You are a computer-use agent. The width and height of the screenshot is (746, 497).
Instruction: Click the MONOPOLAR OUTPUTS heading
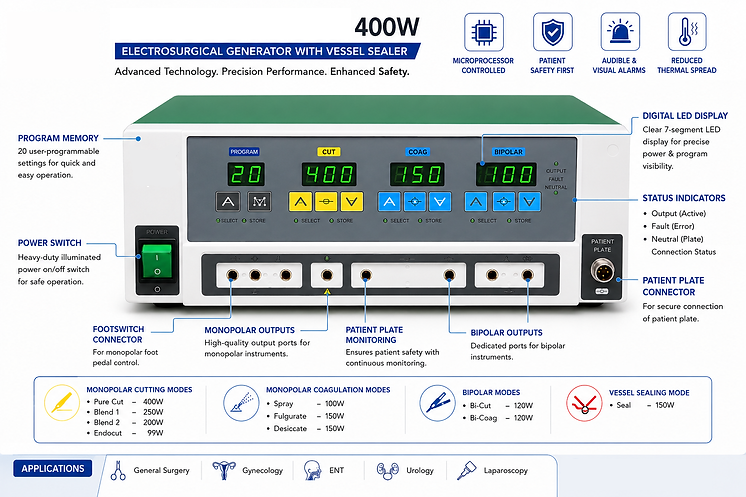[249, 330]
